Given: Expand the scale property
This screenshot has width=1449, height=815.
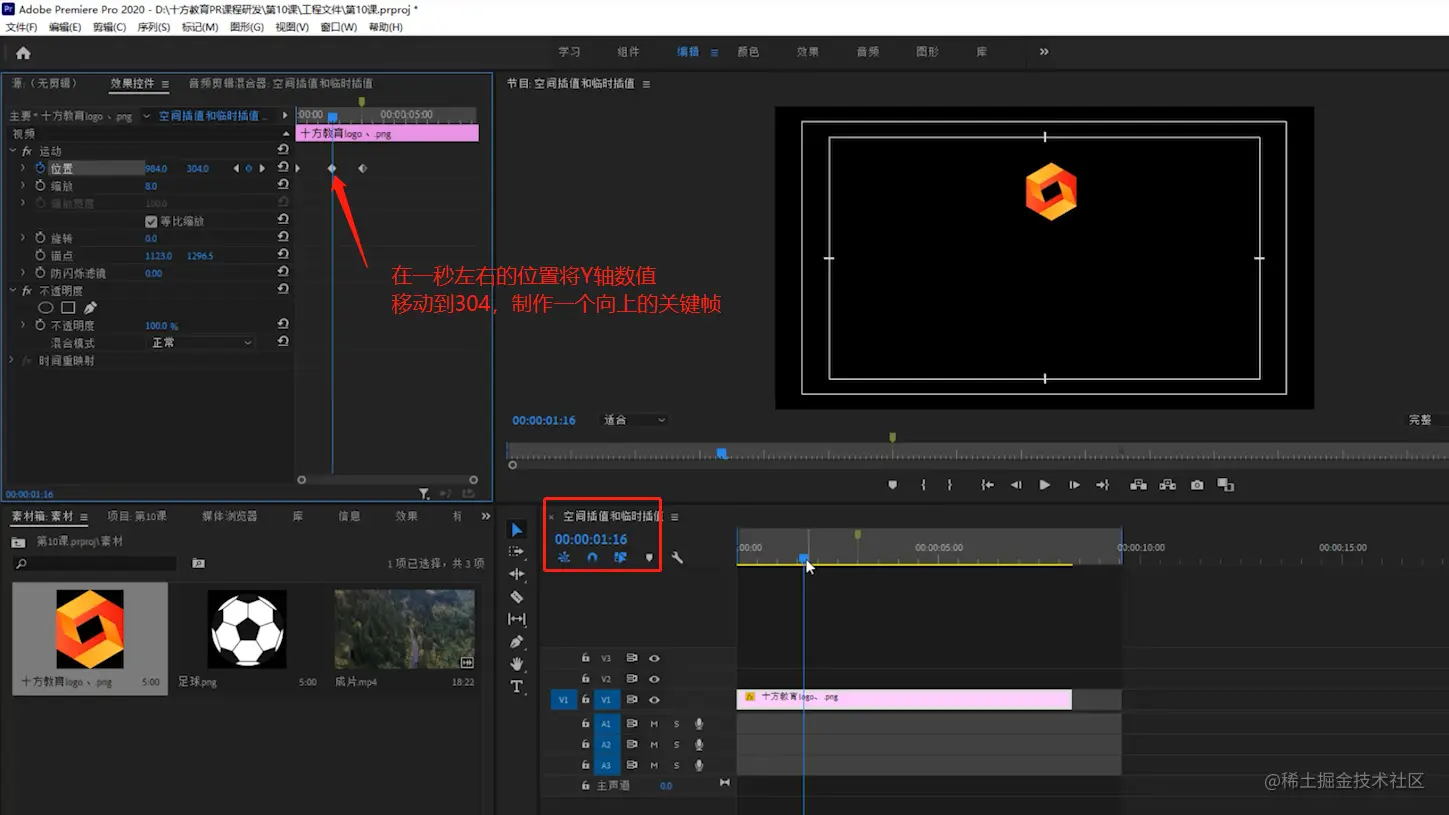Looking at the screenshot, I should pos(23,186).
